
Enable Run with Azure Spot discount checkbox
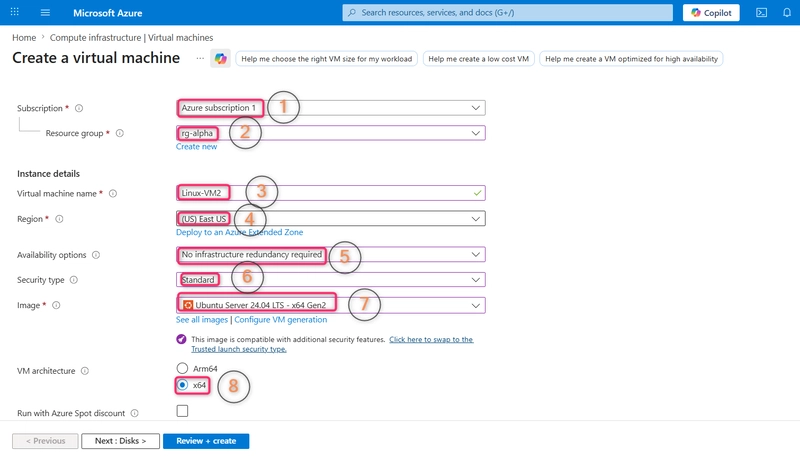182,411
